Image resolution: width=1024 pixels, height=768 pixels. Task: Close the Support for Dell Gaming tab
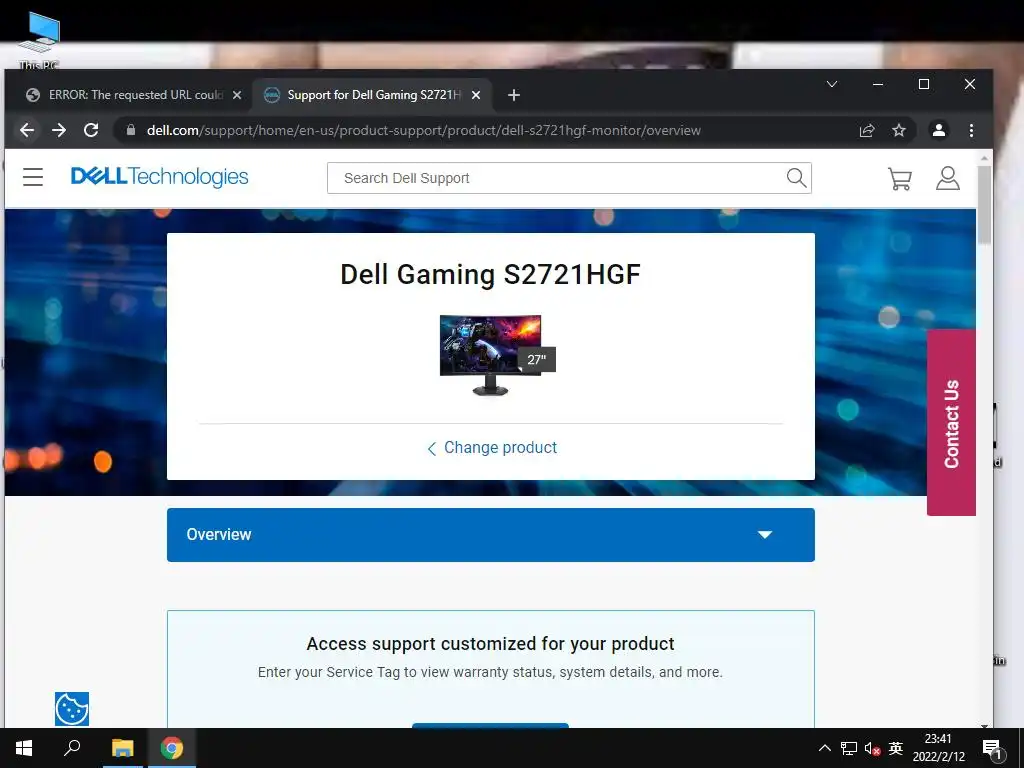[476, 95]
